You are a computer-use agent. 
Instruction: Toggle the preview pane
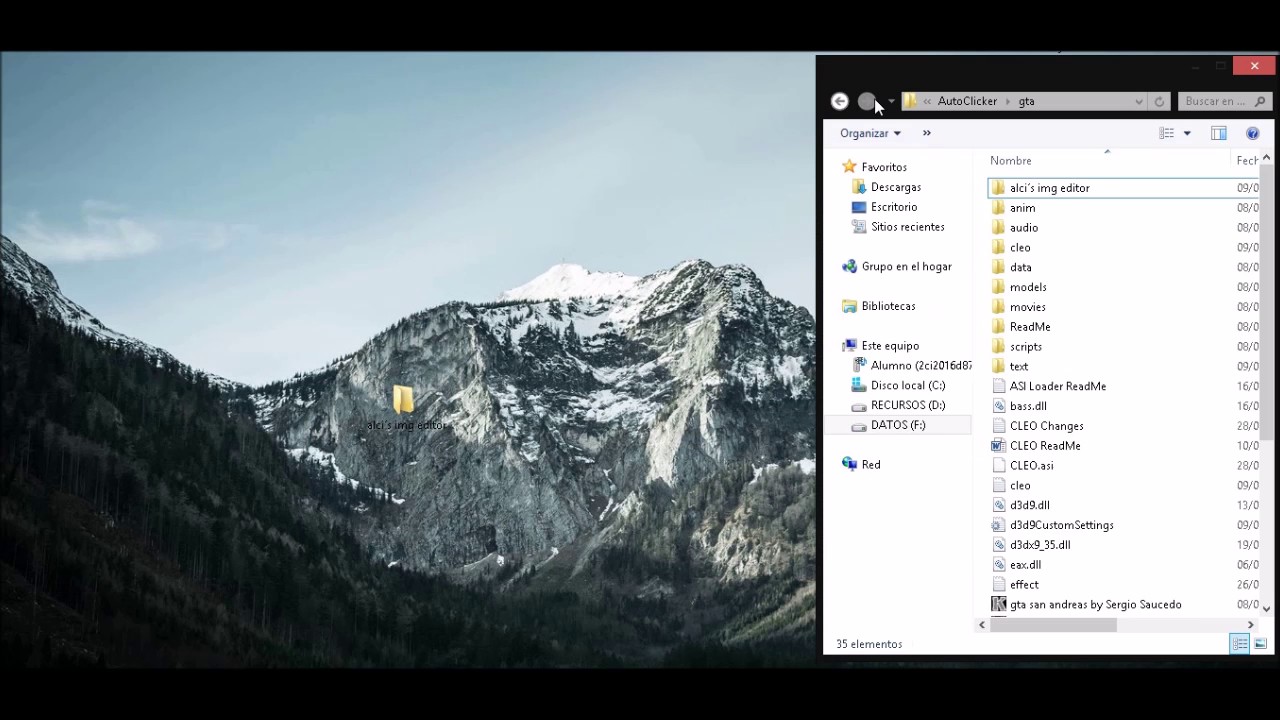pyautogui.click(x=1218, y=133)
